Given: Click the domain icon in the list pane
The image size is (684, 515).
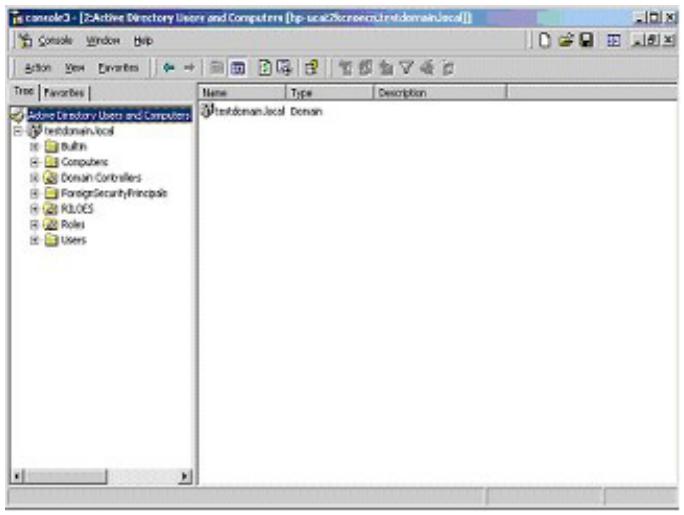Looking at the screenshot, I should pyautogui.click(x=206, y=111).
